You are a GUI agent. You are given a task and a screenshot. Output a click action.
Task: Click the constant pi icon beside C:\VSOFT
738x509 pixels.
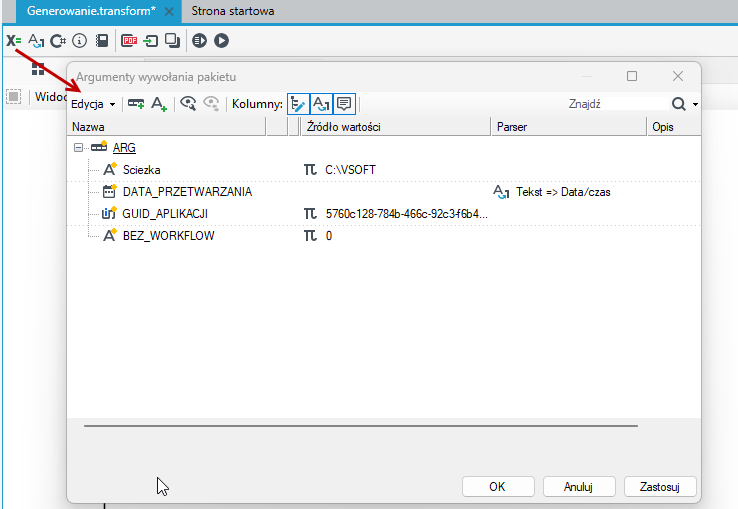(310, 170)
